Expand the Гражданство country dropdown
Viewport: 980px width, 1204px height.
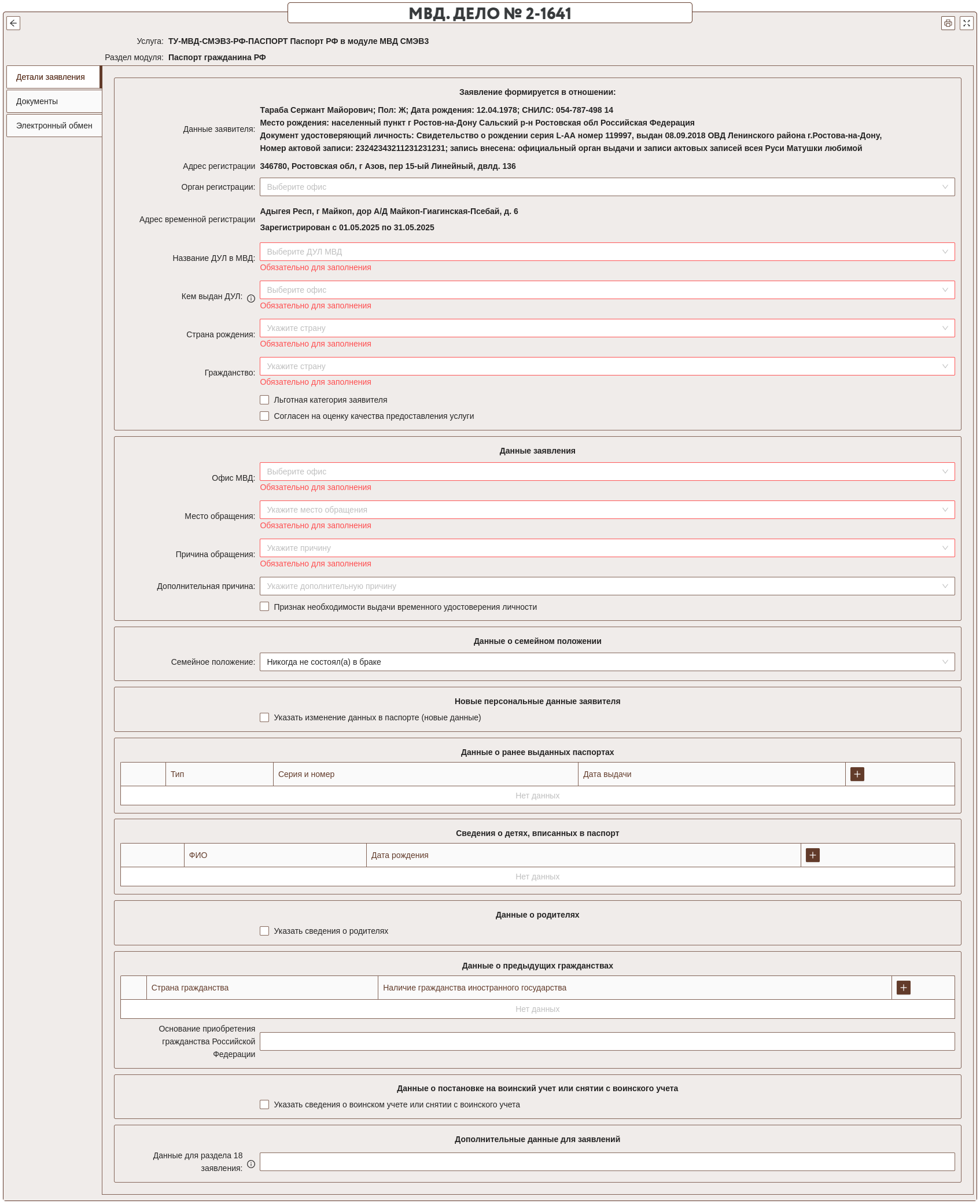click(606, 366)
